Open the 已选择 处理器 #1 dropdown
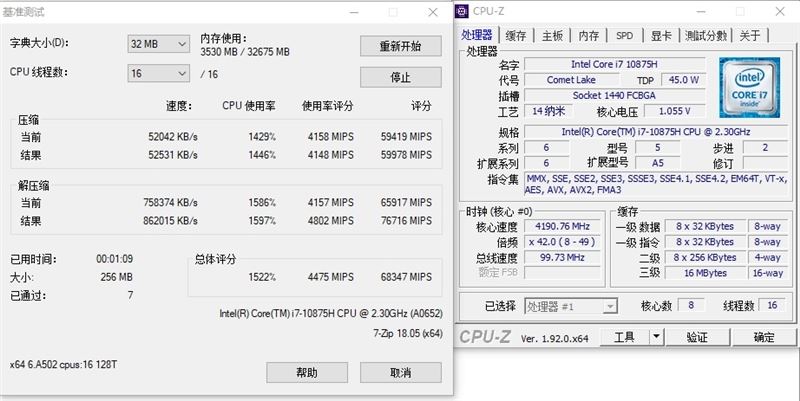800x401 pixels. point(571,307)
